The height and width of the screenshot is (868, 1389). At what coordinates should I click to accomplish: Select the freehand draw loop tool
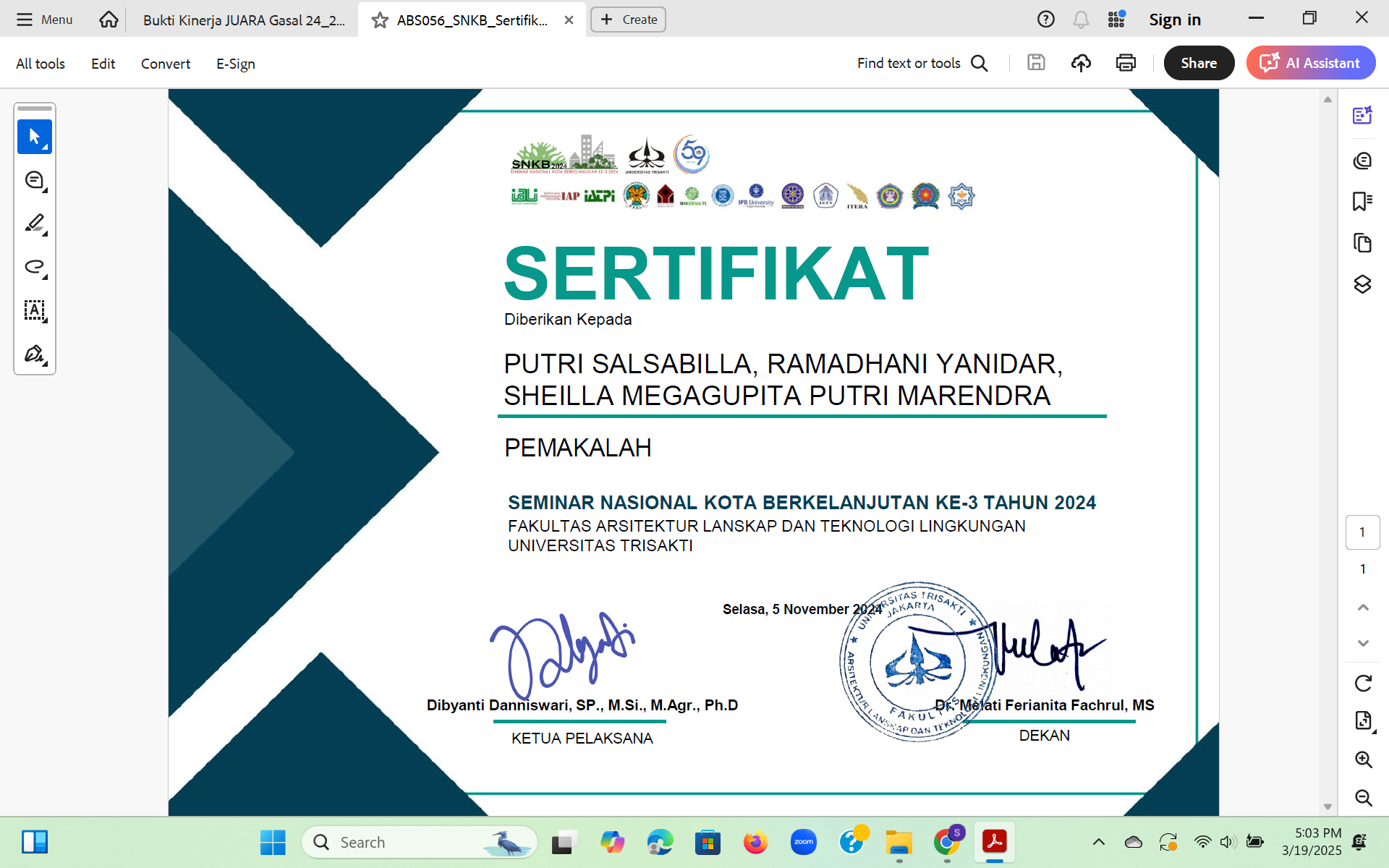tap(34, 267)
